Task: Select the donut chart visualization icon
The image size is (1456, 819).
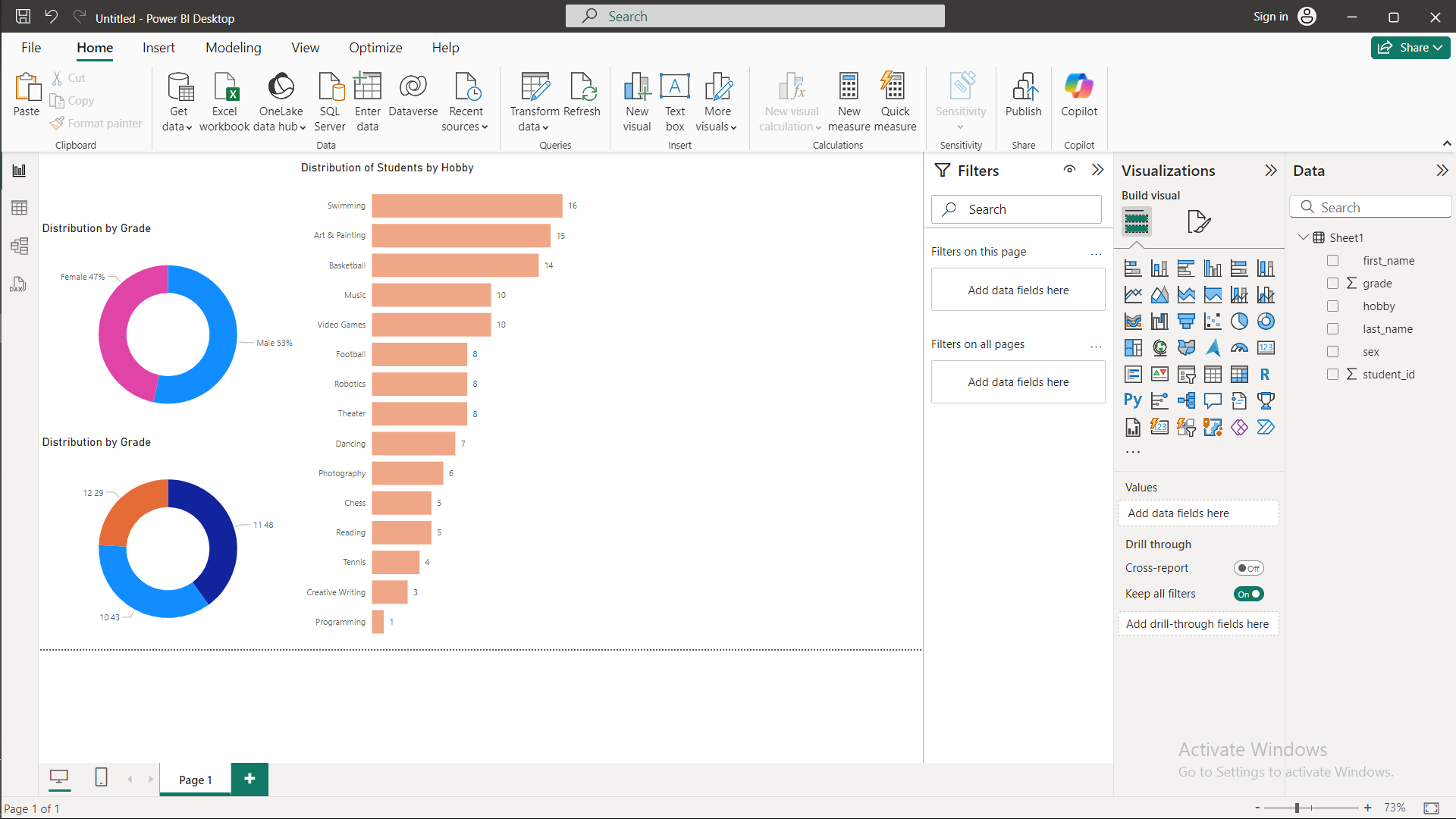Action: (x=1265, y=322)
